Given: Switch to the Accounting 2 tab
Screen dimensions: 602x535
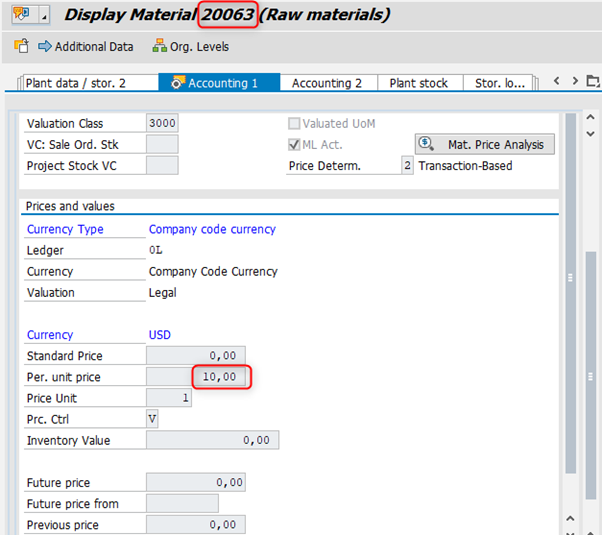Looking at the screenshot, I should 327,83.
